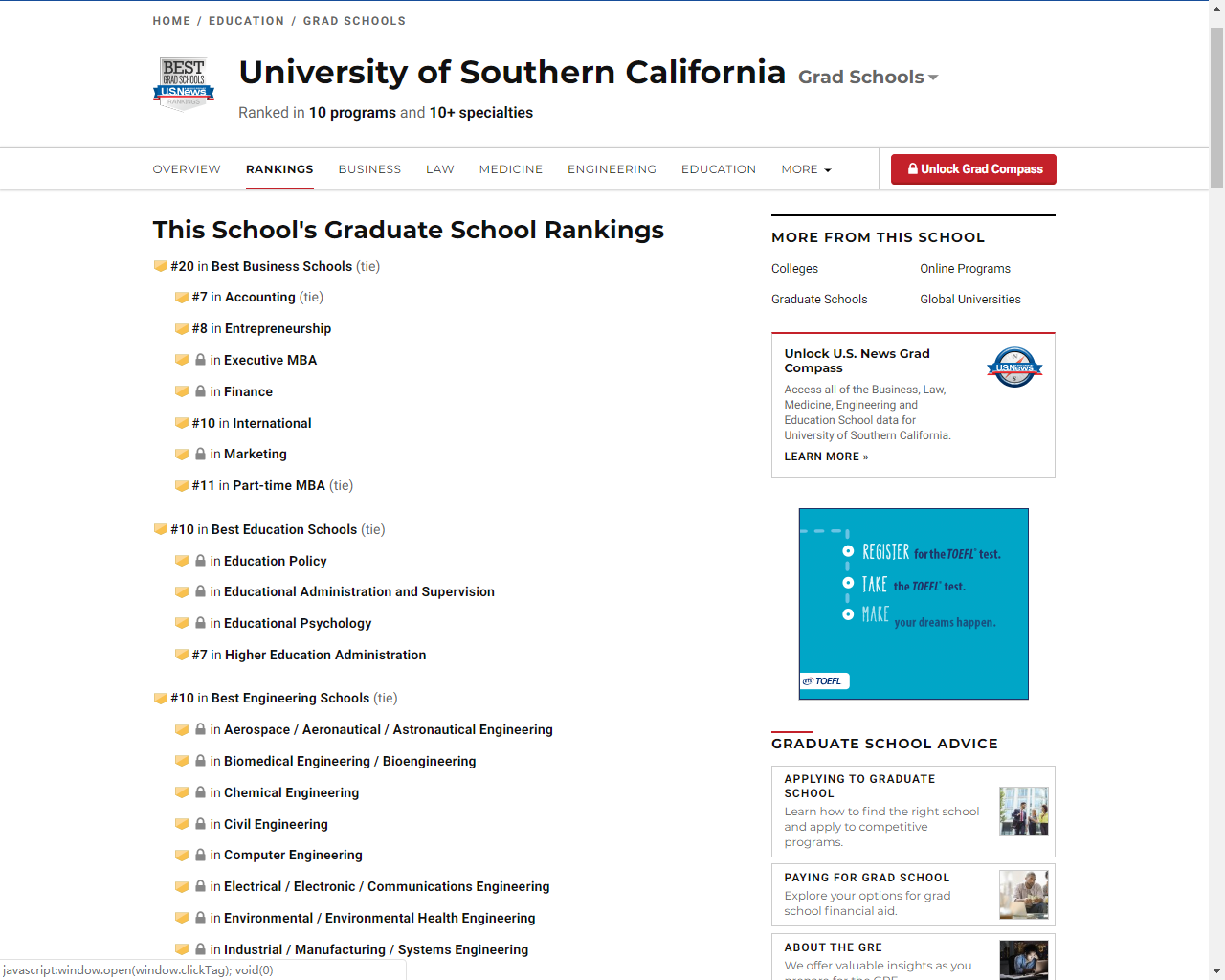This screenshot has height=980, width=1225.
Task: Click the lock icon beside Finance
Action: (x=200, y=391)
